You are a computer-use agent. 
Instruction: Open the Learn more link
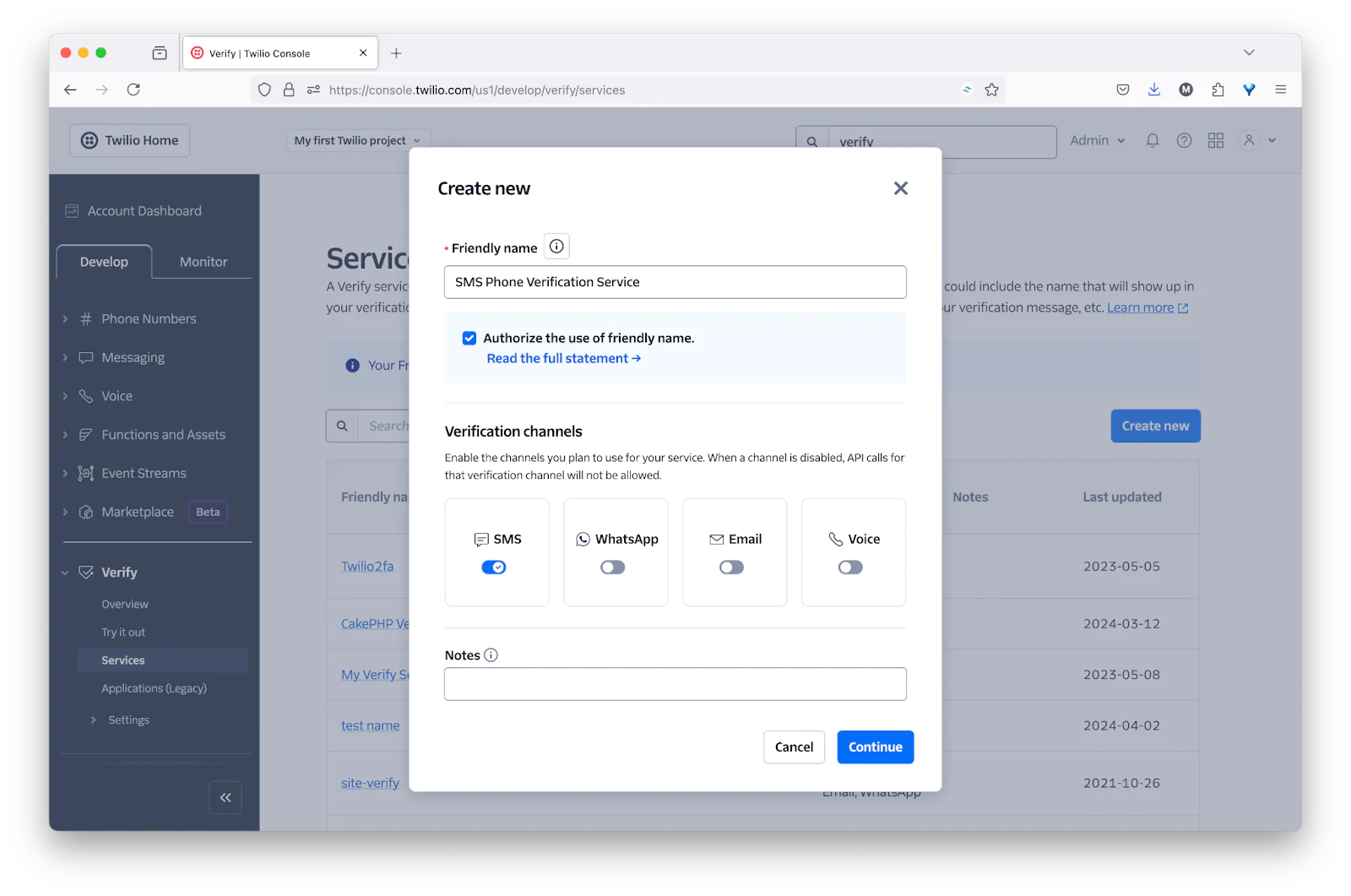tap(1148, 308)
